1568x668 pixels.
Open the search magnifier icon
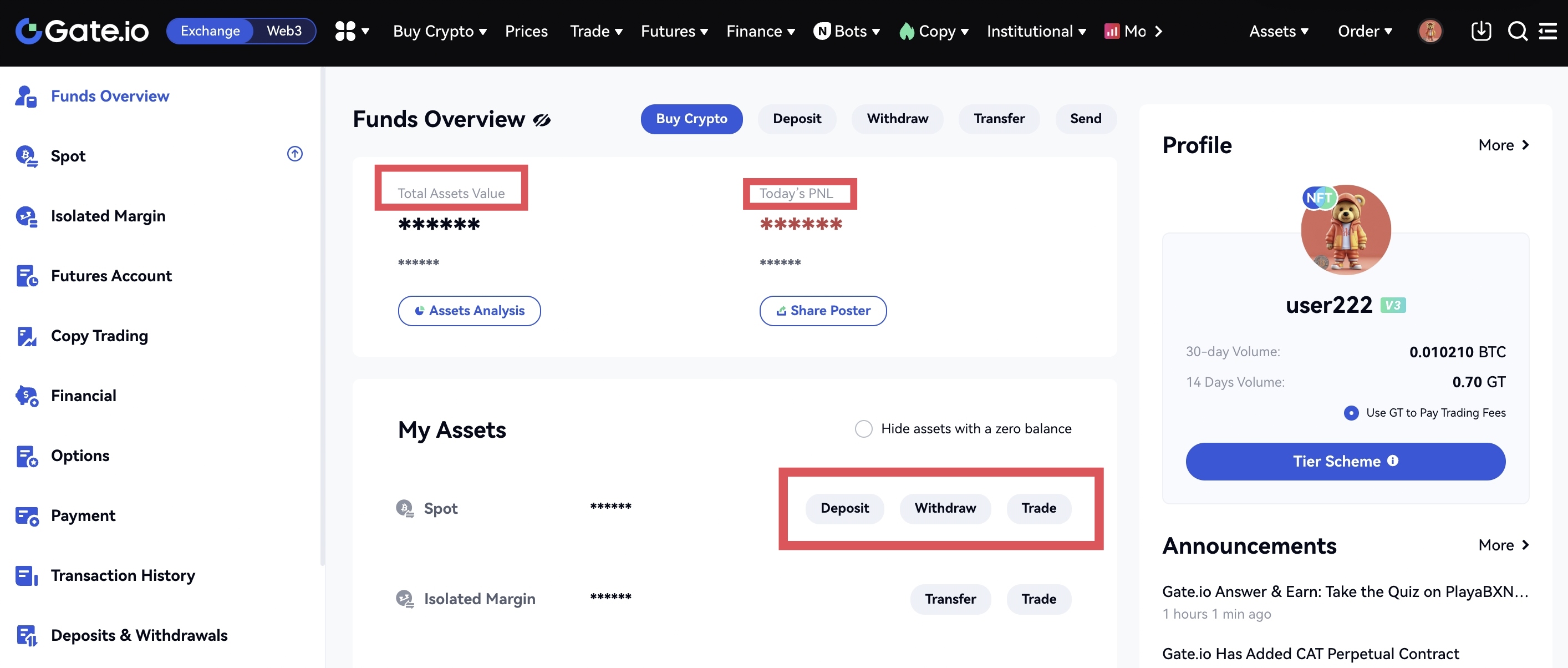(1517, 31)
